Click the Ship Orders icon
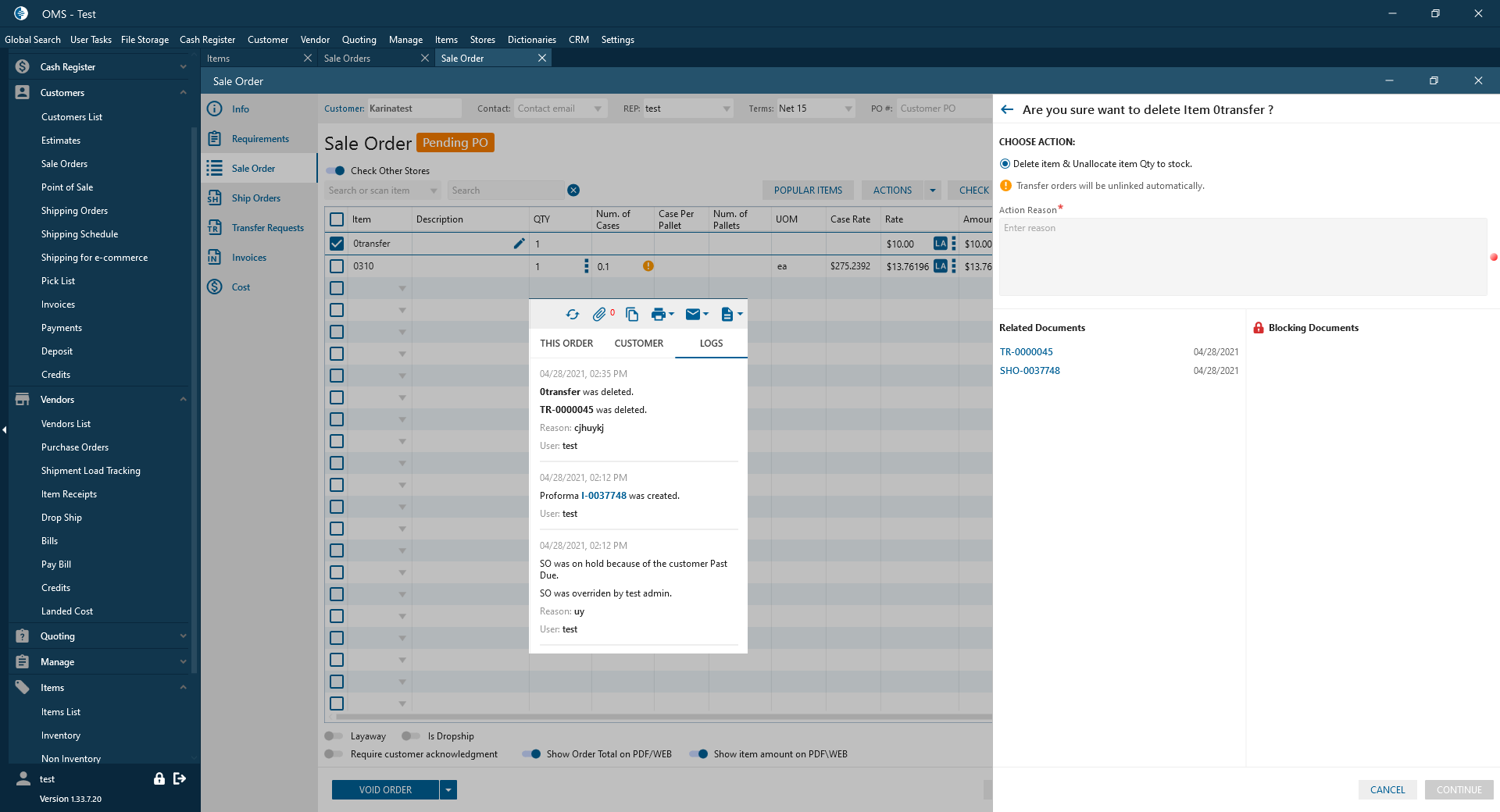 point(215,198)
